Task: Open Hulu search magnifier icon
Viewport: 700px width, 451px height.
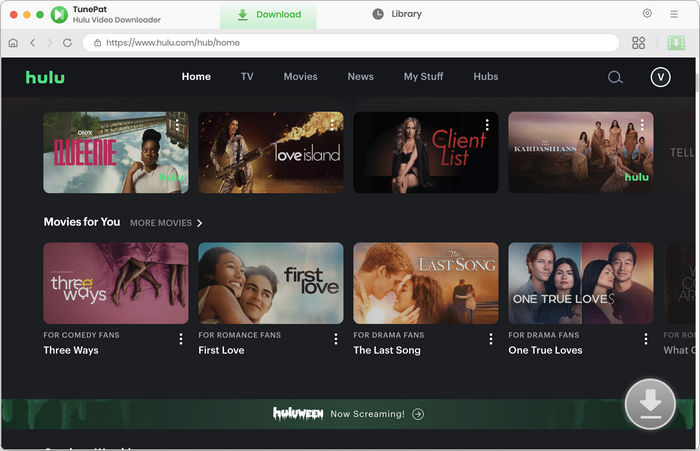Action: (x=615, y=77)
